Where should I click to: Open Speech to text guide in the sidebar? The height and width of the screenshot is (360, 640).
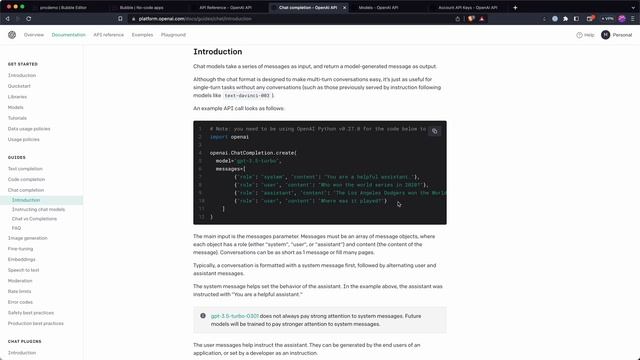click(x=24, y=270)
